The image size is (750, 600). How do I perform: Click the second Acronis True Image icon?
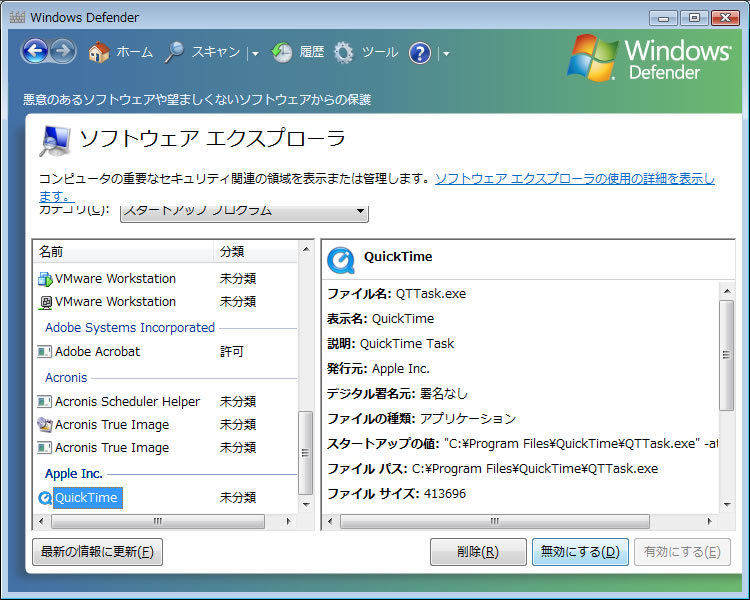pyautogui.click(x=44, y=447)
